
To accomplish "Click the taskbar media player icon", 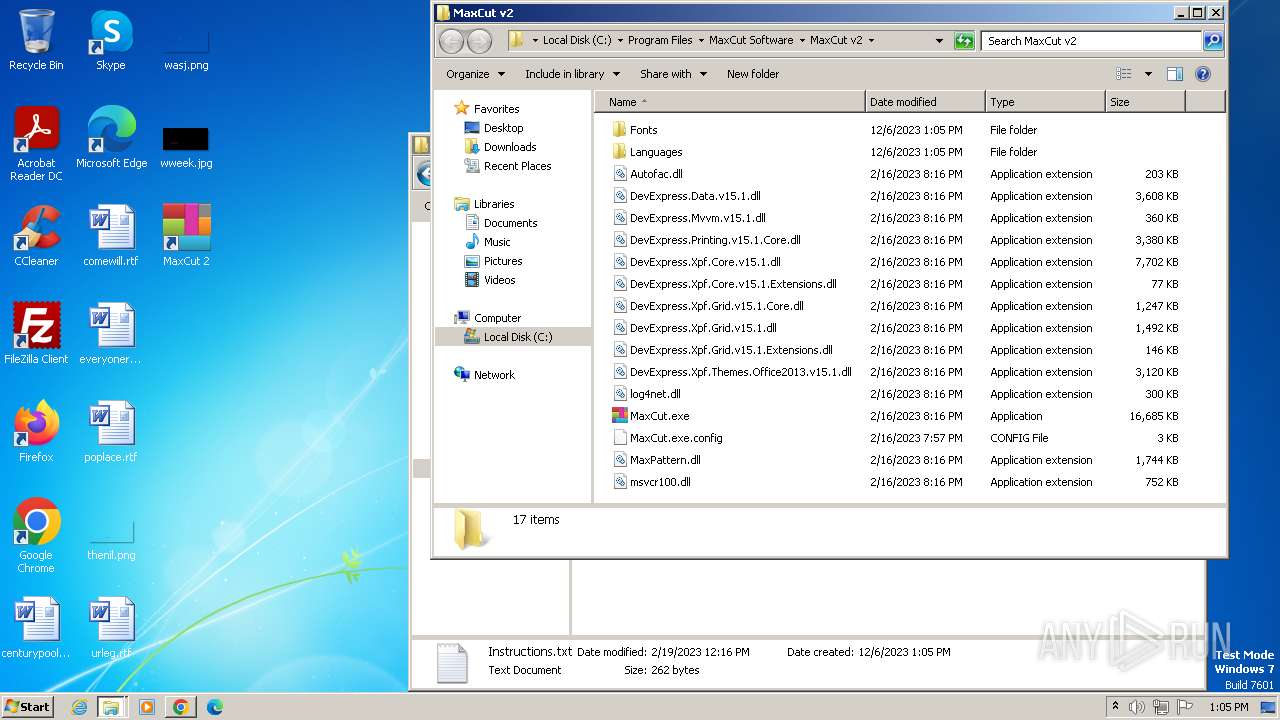I will click(147, 707).
